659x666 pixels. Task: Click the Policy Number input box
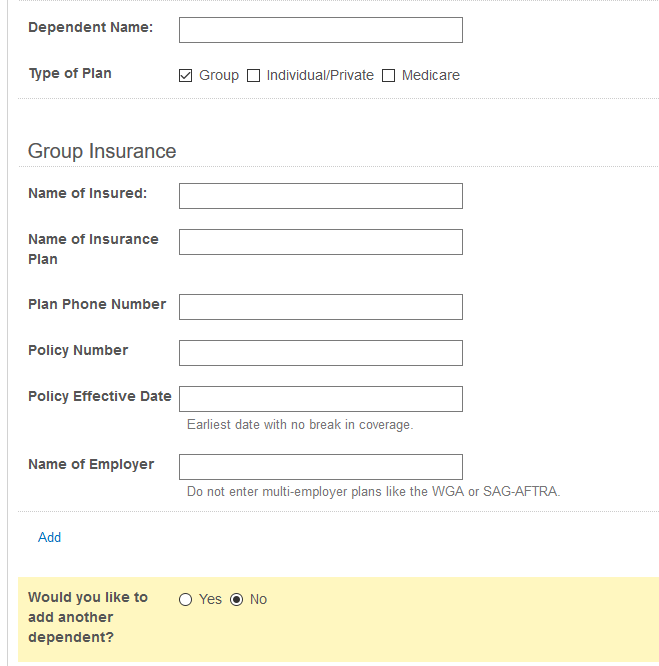pyautogui.click(x=320, y=353)
